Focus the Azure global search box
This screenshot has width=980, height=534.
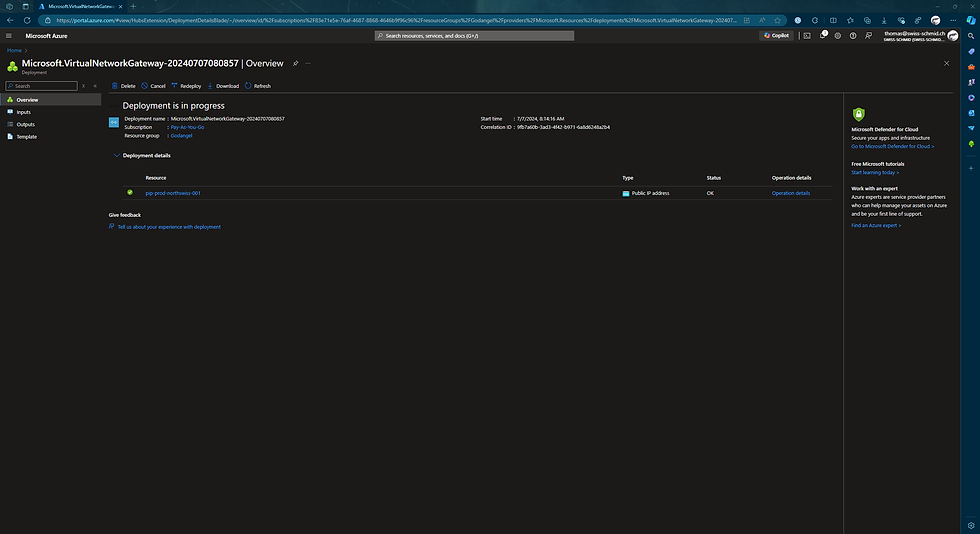(x=474, y=36)
